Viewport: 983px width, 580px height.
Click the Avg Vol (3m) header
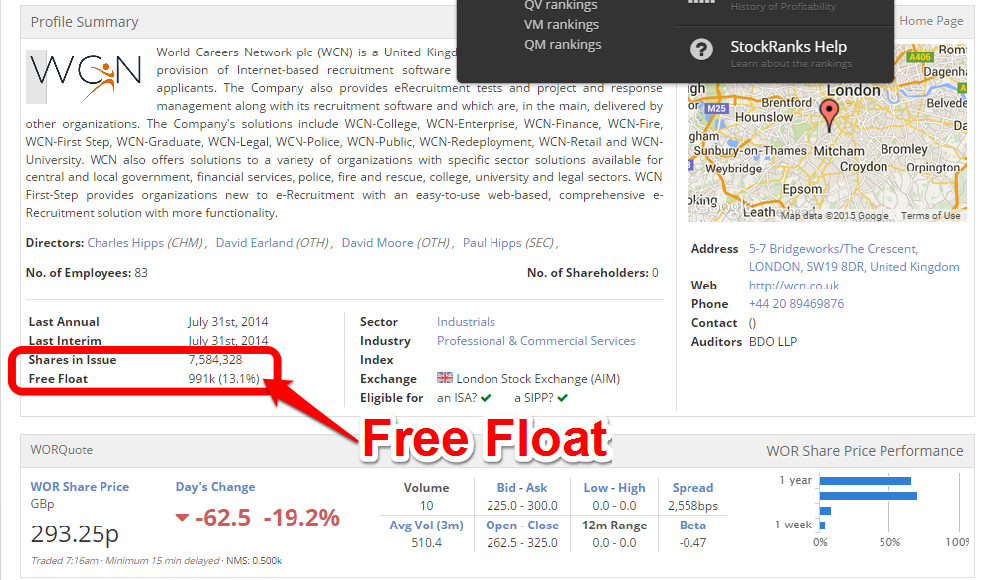pos(426,525)
